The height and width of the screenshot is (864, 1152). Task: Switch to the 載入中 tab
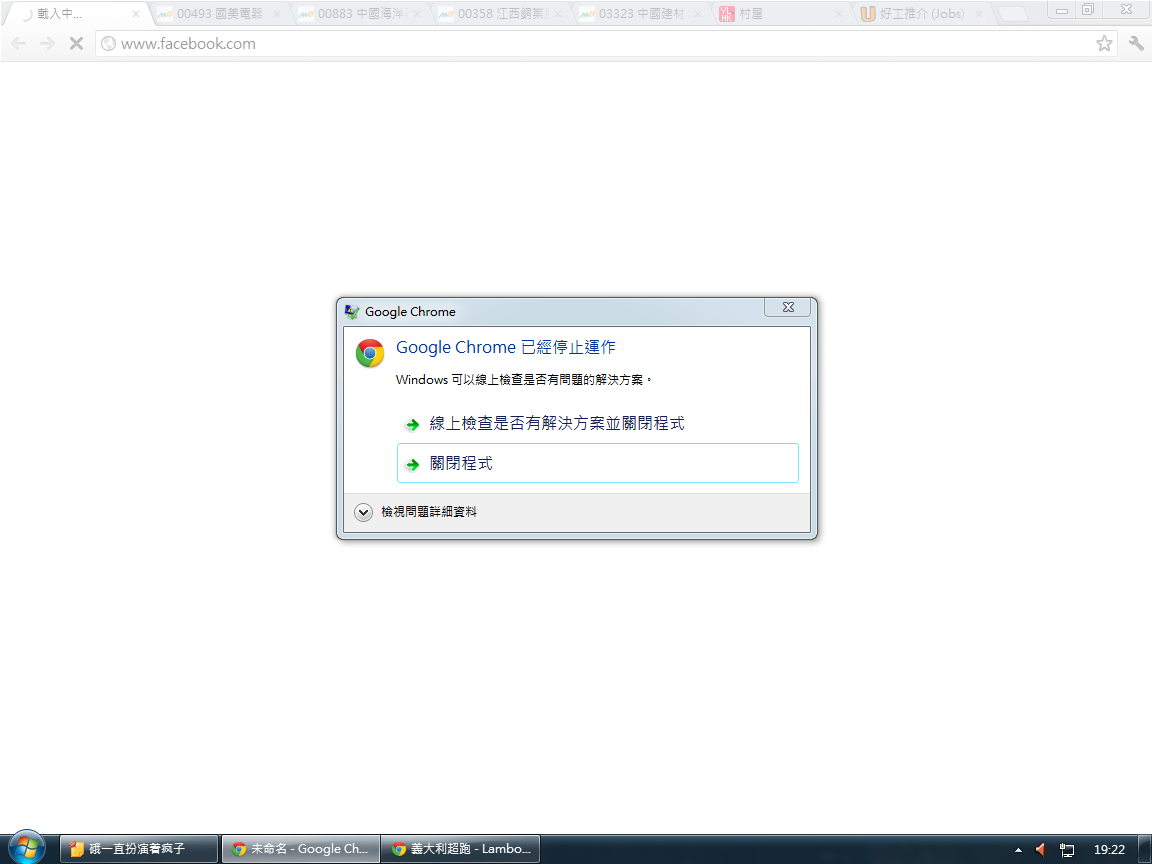[x=77, y=14]
